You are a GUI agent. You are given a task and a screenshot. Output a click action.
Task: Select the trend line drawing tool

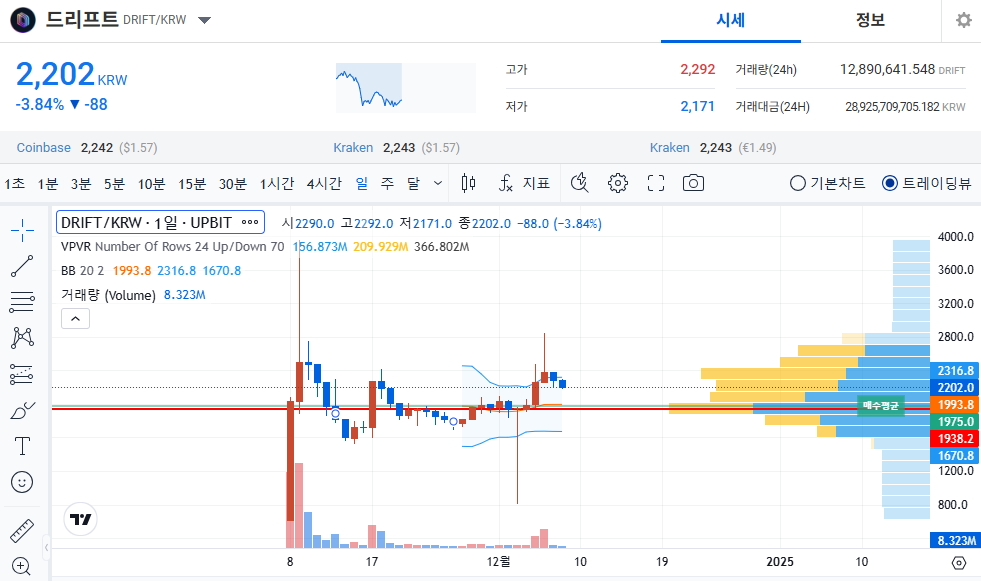[22, 266]
